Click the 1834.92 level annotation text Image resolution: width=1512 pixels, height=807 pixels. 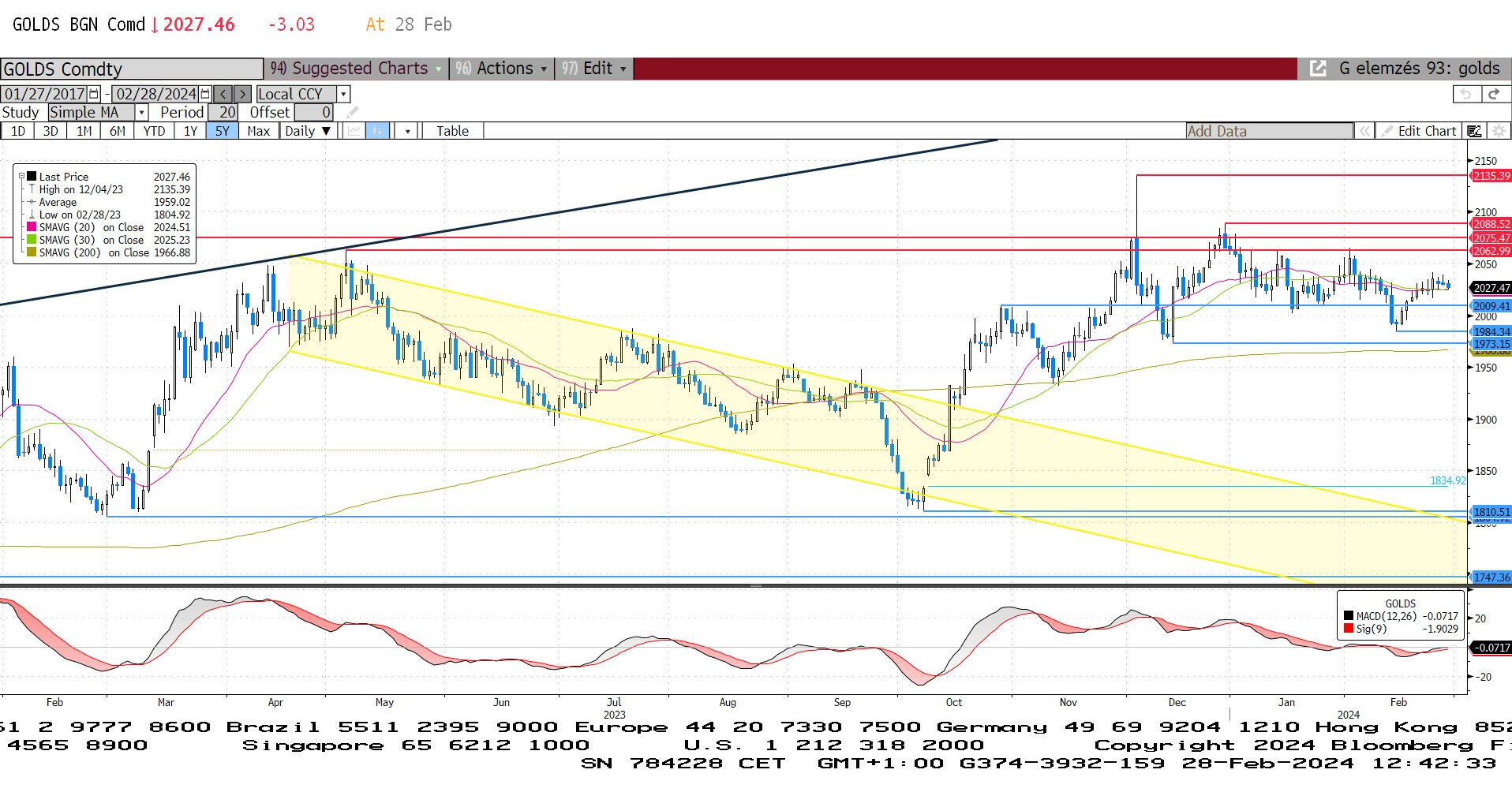click(x=1447, y=480)
